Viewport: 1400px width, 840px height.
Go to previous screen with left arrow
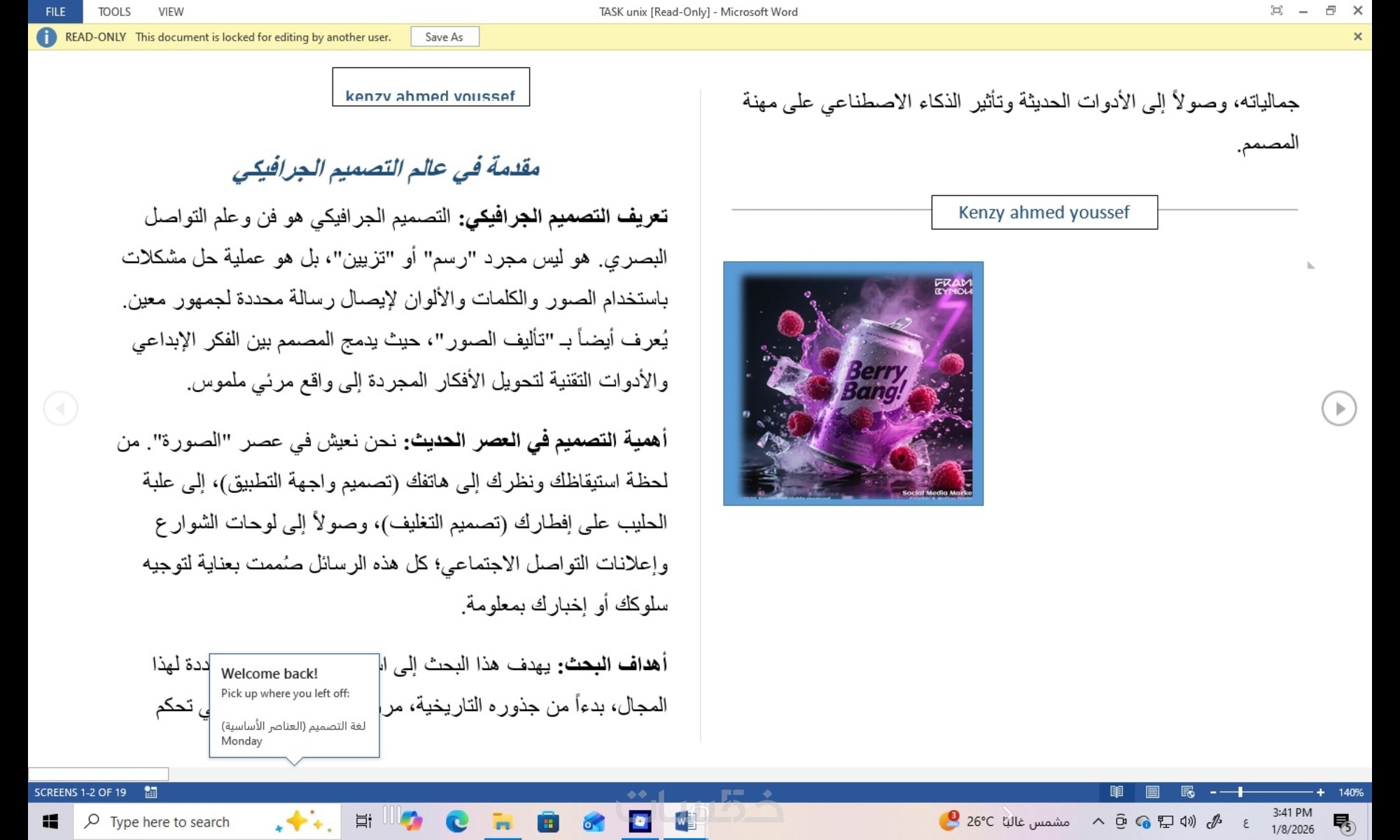[60, 408]
